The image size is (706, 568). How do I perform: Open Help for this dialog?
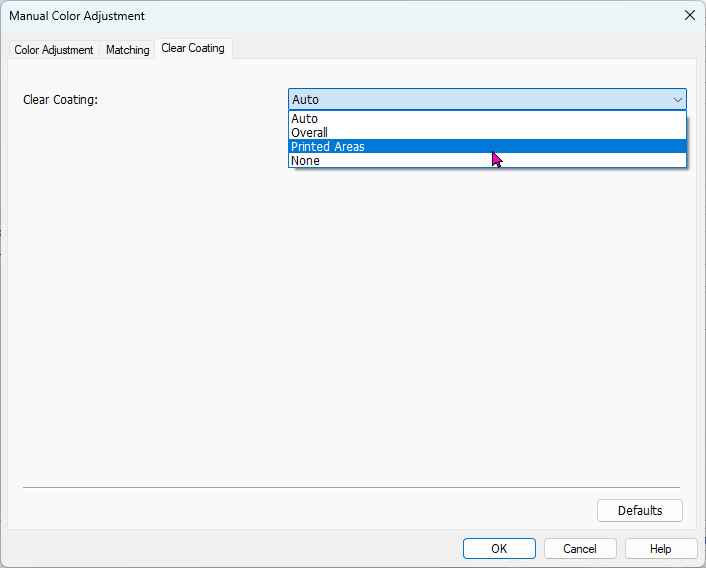[x=660, y=548]
